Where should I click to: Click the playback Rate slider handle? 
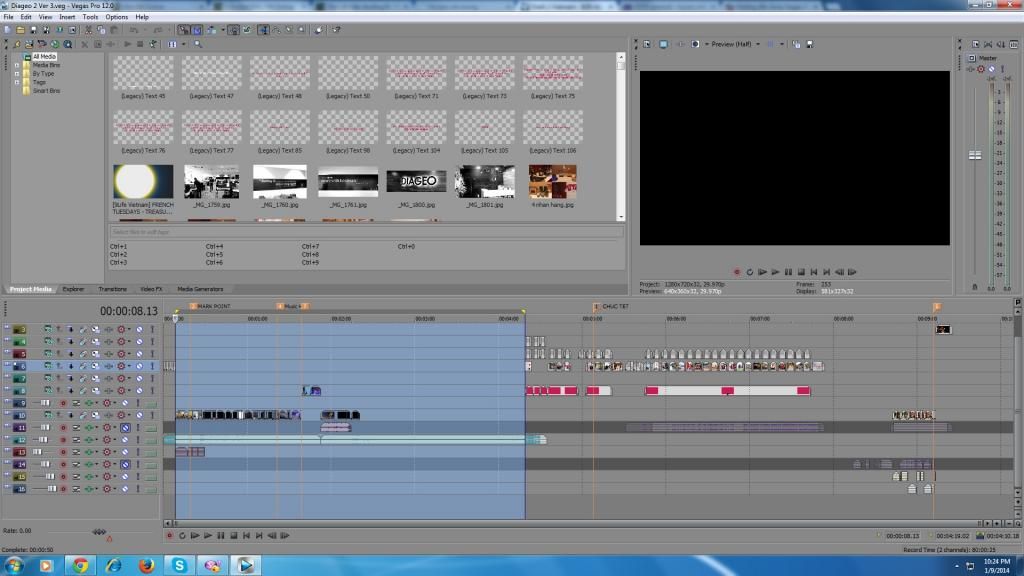click(x=99, y=532)
